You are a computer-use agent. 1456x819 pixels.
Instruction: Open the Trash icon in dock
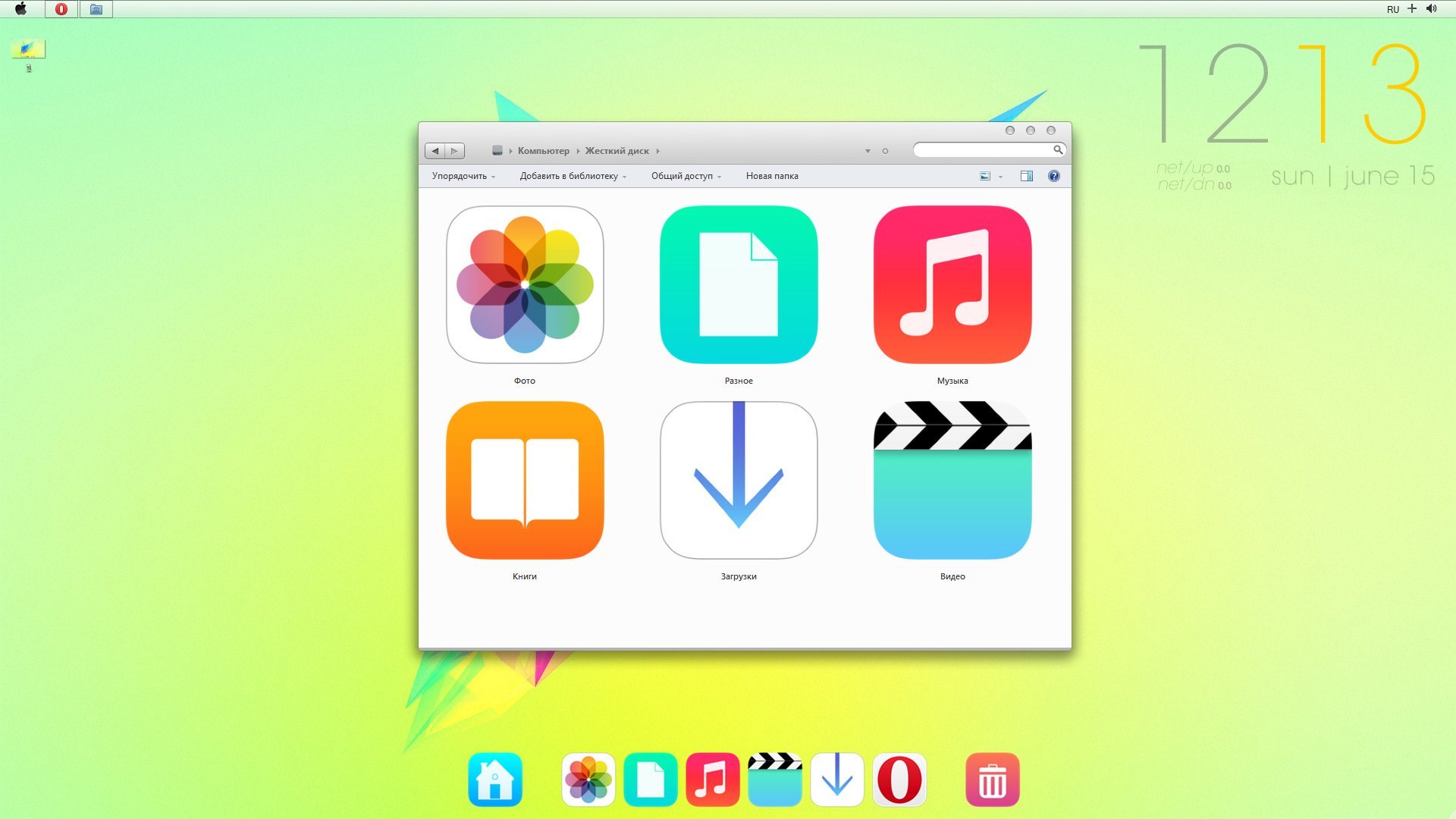[x=992, y=780]
